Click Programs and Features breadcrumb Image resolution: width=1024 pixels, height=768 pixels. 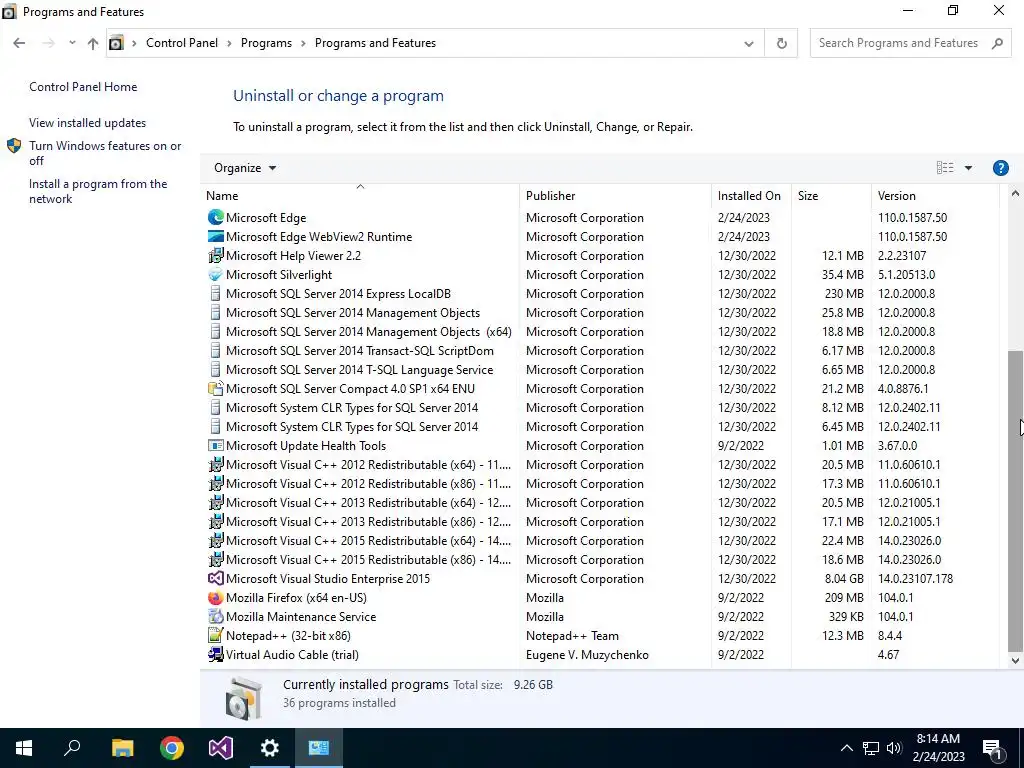click(375, 43)
